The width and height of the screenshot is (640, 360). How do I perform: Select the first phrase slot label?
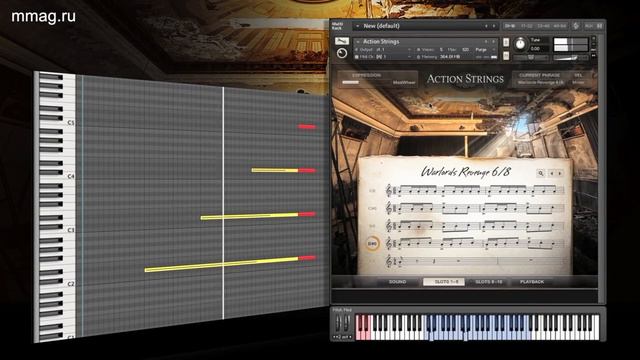372,191
